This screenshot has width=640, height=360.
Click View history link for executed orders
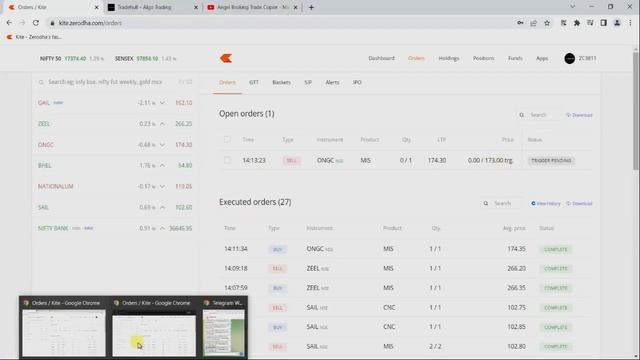pos(546,203)
